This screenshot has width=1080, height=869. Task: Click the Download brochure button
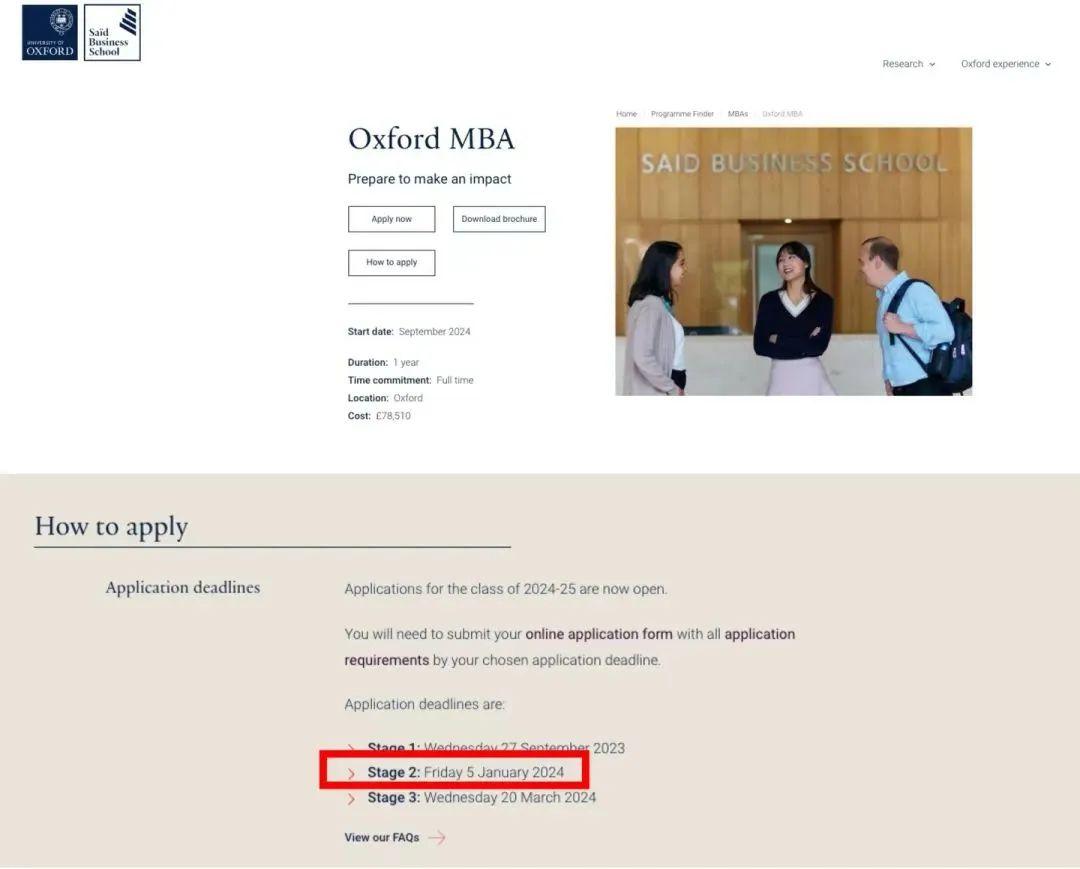499,219
